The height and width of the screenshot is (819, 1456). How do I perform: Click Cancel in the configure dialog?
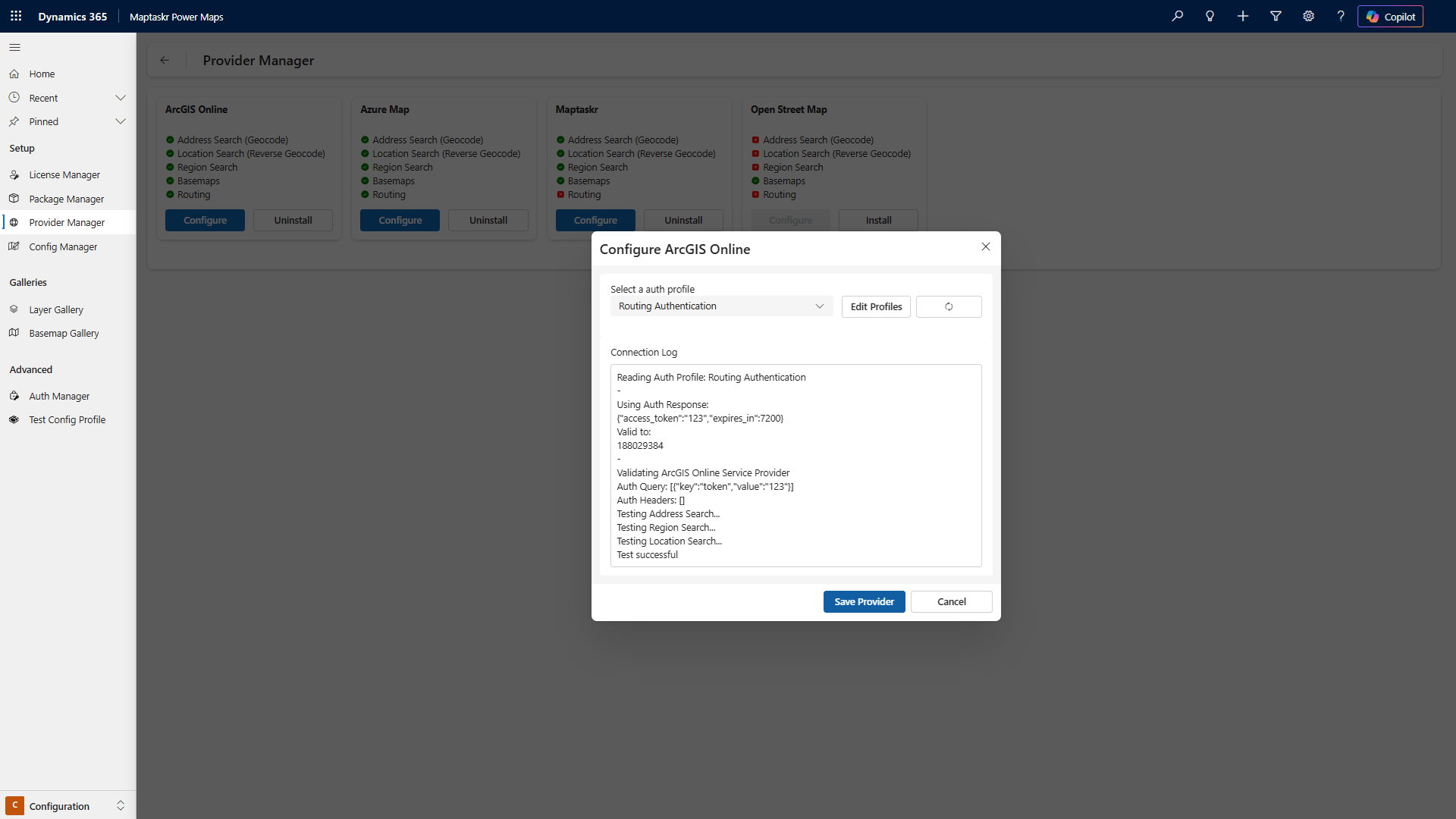(x=951, y=601)
